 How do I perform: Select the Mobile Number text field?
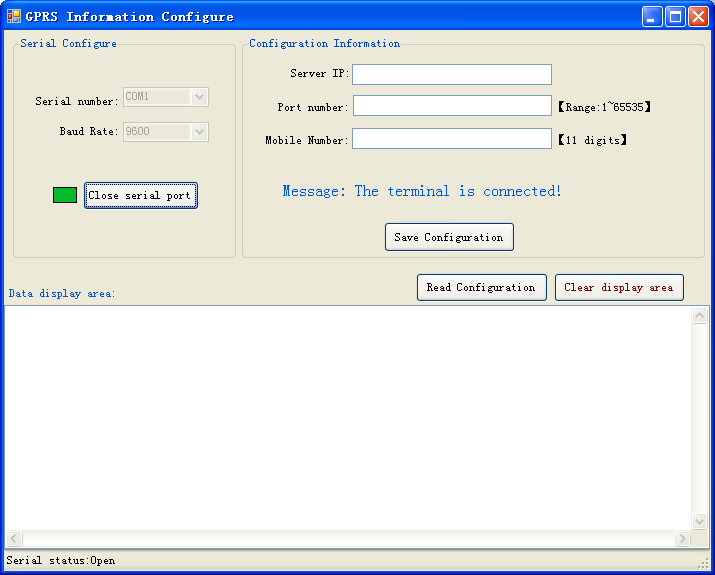click(x=451, y=139)
